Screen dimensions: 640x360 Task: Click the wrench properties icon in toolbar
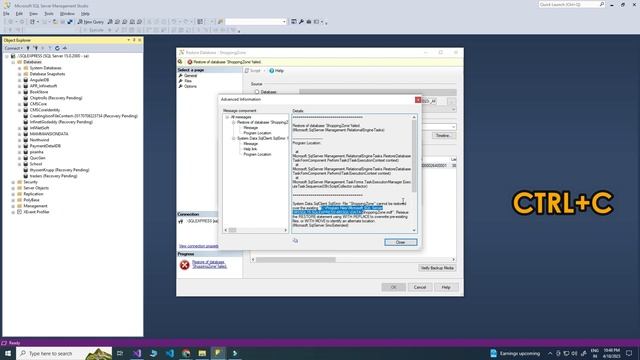pos(301,22)
